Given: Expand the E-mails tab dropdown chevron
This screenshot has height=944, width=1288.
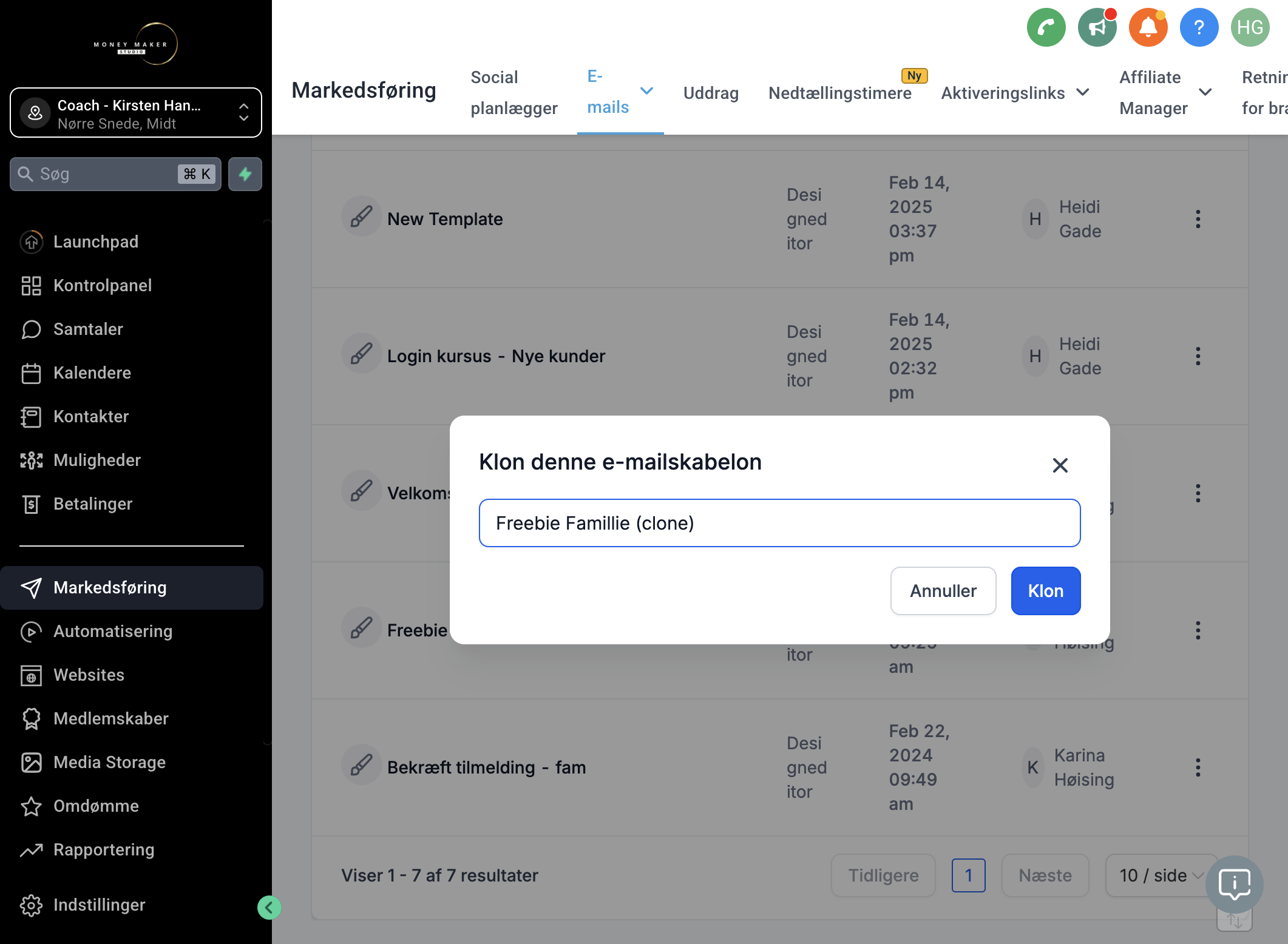Looking at the screenshot, I should (x=646, y=91).
